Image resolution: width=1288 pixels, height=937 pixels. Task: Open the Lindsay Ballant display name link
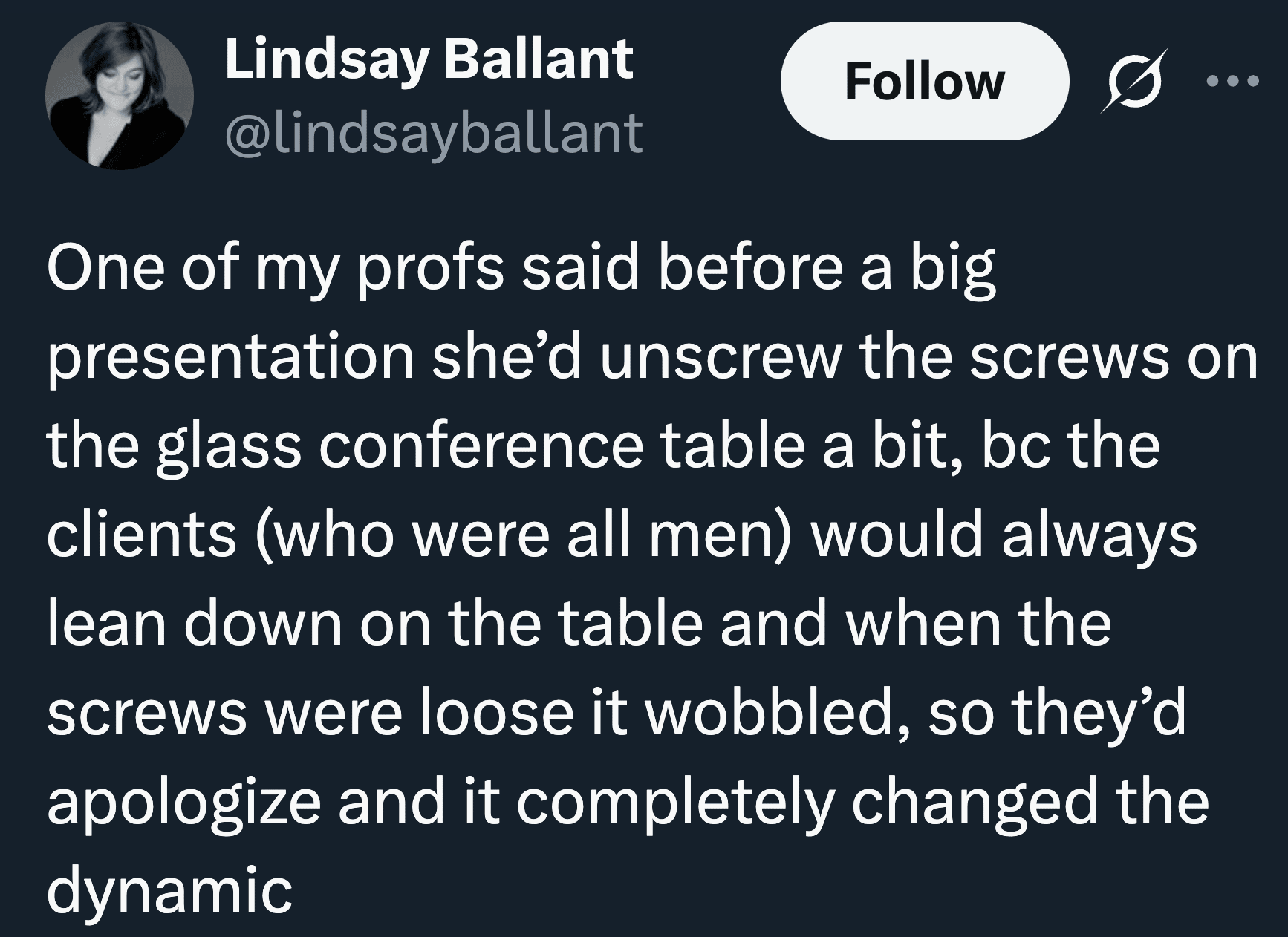(x=429, y=59)
